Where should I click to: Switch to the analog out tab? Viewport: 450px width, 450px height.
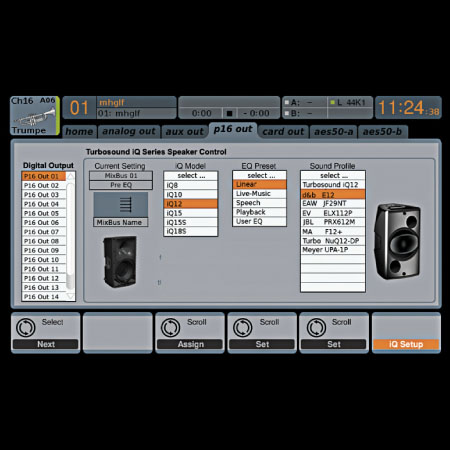pyautogui.click(x=129, y=131)
